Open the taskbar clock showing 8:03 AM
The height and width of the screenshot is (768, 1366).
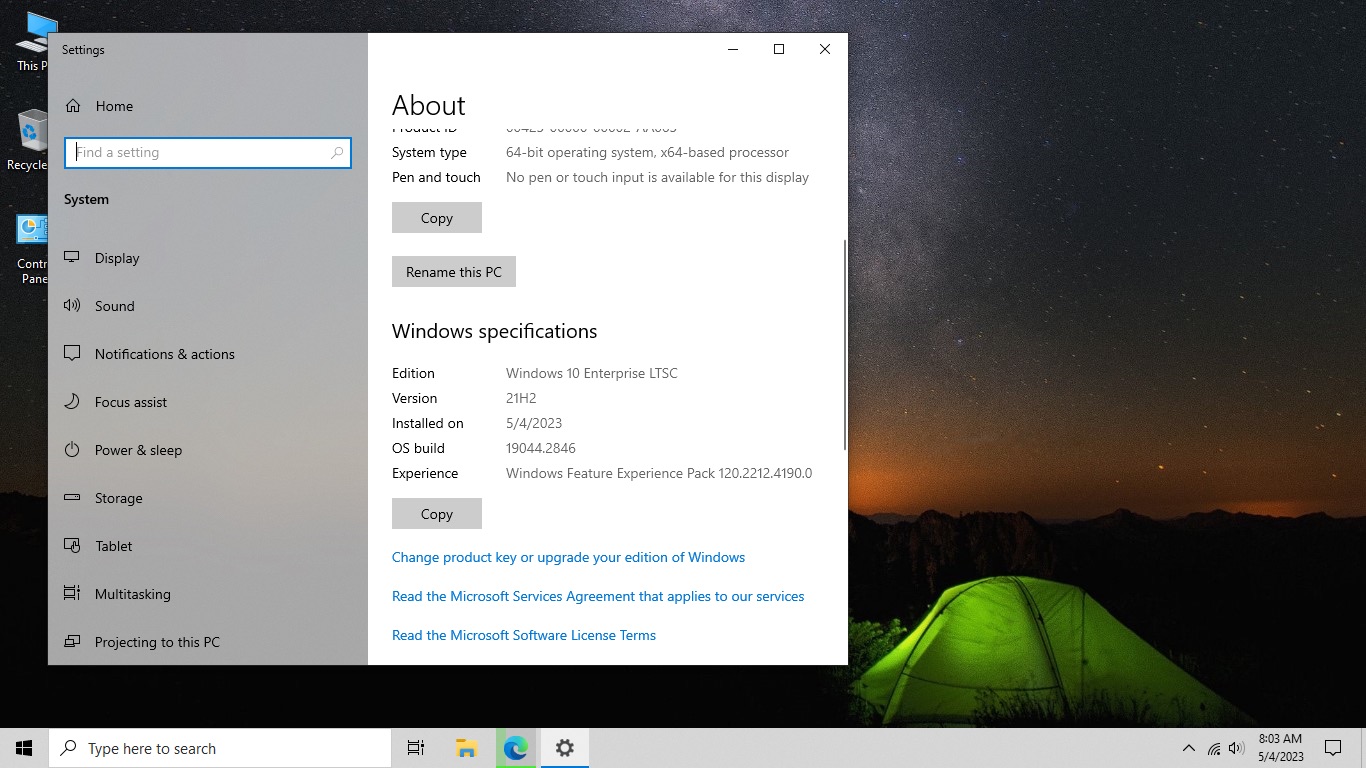(x=1279, y=748)
